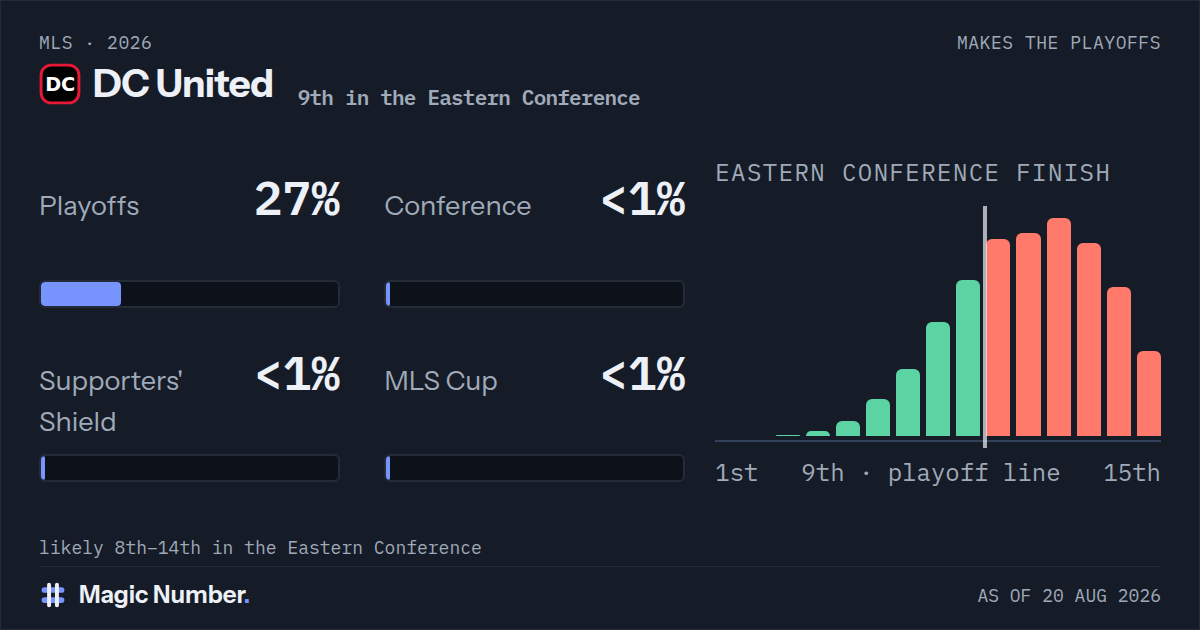This screenshot has width=1200, height=630.
Task: Click the white playoff line marker
Action: tap(985, 327)
